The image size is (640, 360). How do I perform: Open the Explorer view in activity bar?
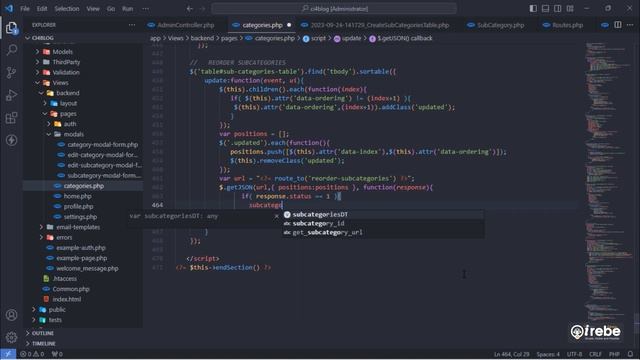tap(11, 28)
